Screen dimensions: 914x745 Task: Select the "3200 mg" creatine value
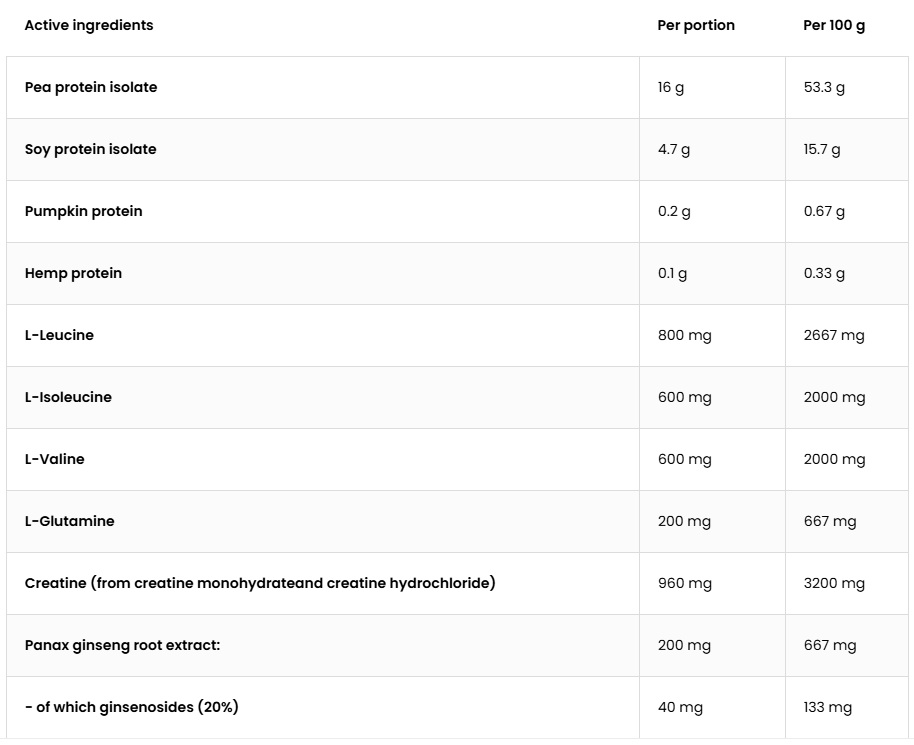[834, 583]
